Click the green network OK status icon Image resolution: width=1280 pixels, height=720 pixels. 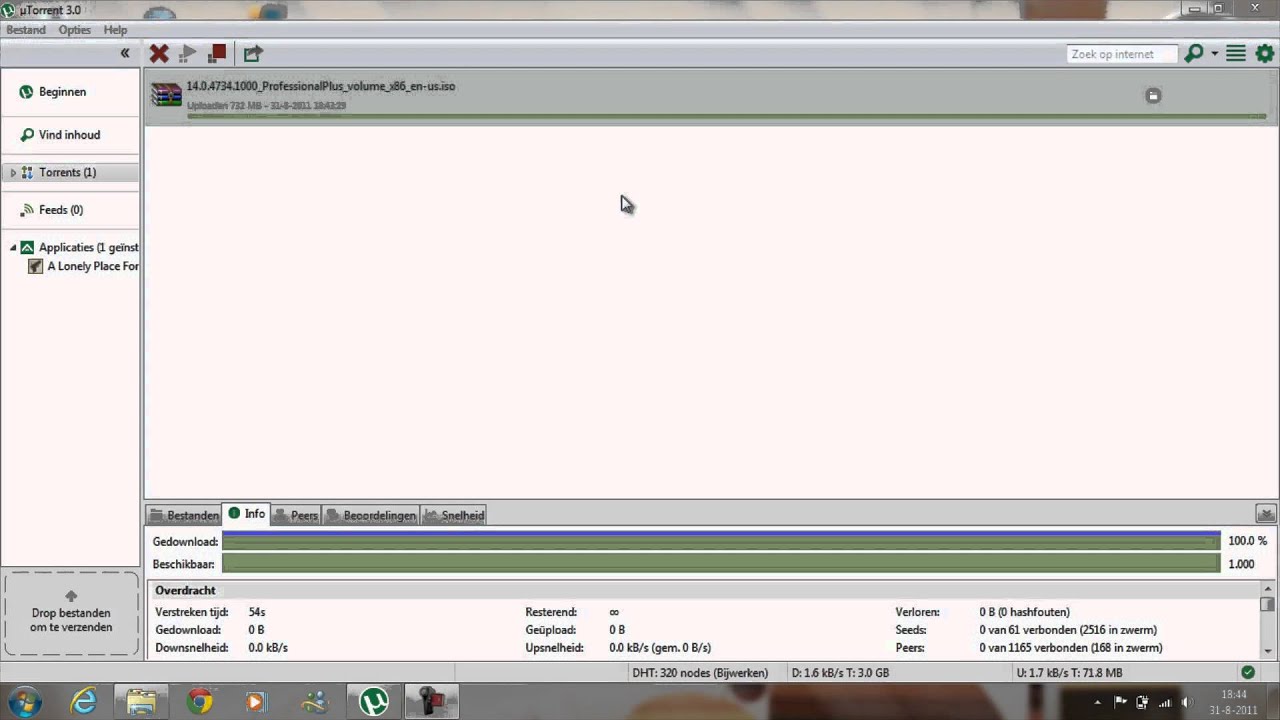1247,673
